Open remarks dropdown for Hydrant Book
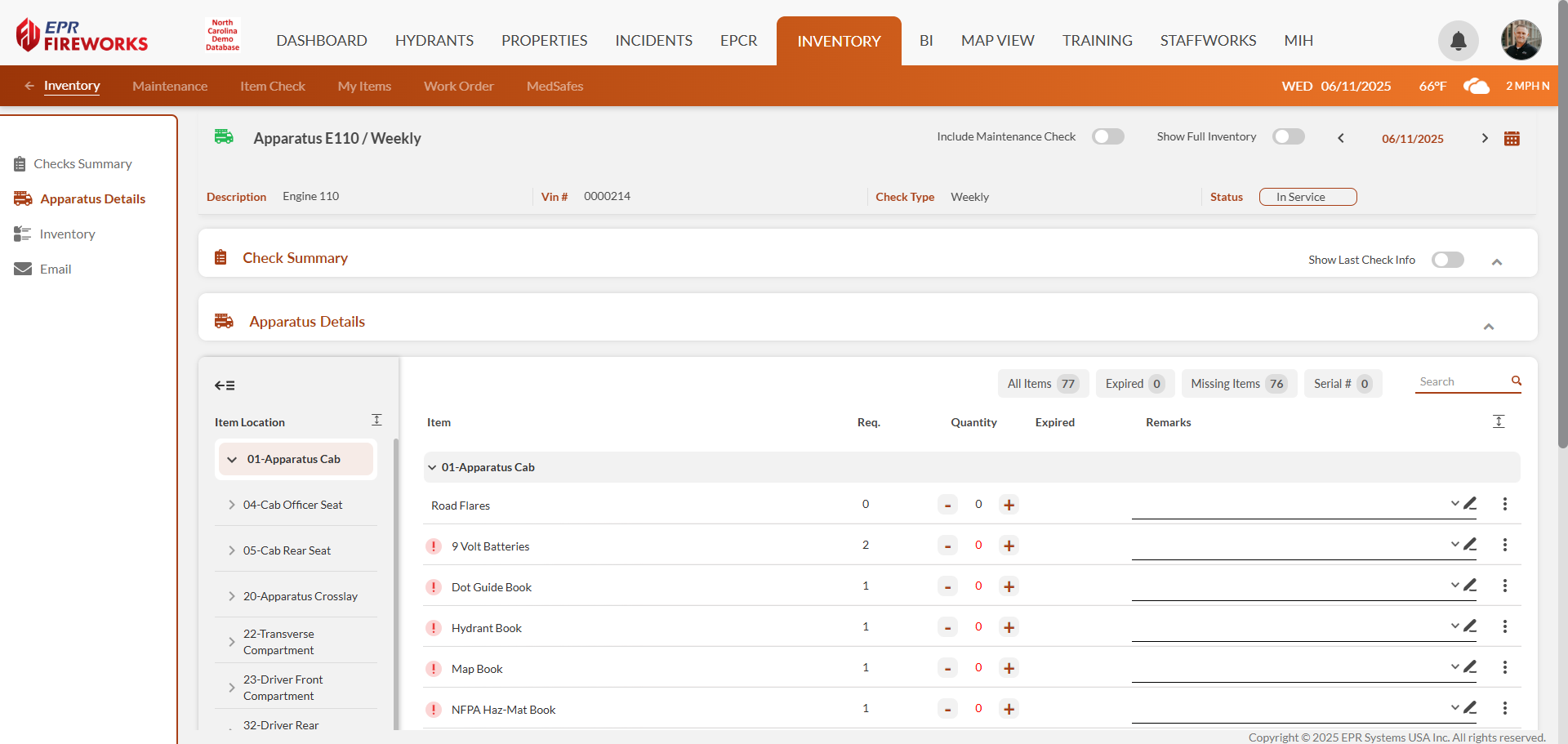 (x=1454, y=626)
